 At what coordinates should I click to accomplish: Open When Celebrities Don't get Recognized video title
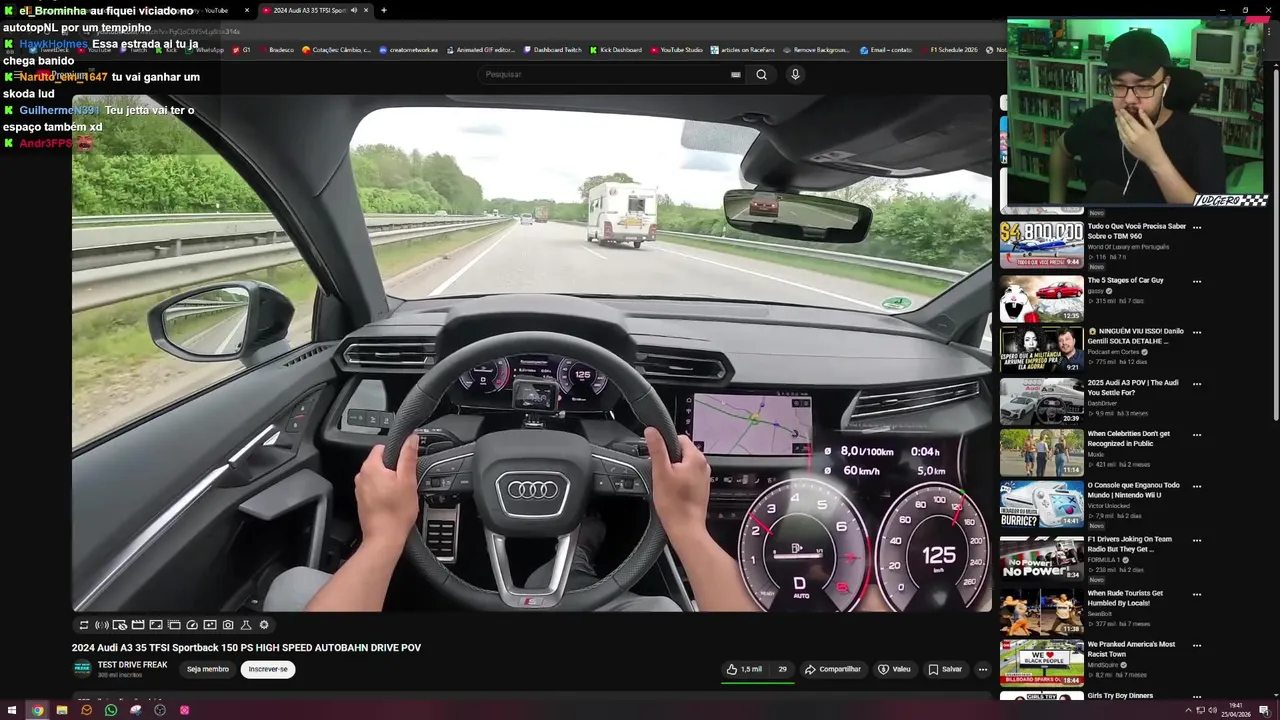[1129, 439]
